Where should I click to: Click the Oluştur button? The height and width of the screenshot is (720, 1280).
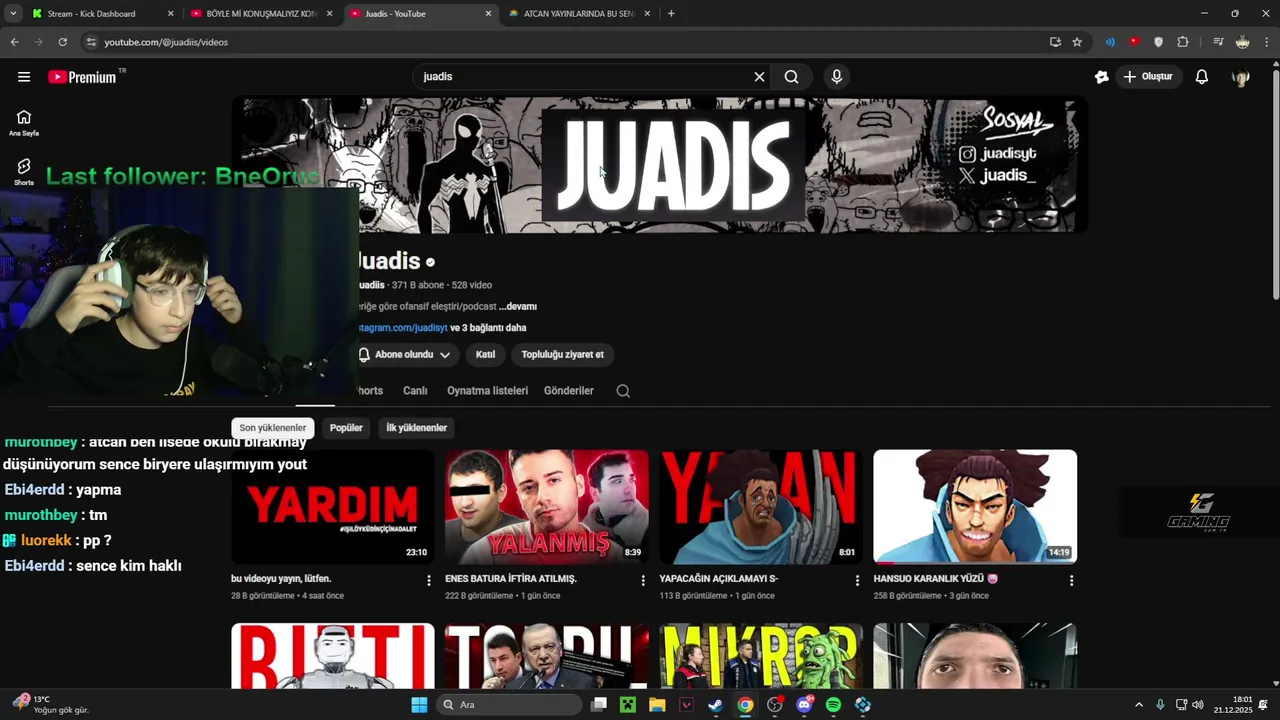[1148, 77]
